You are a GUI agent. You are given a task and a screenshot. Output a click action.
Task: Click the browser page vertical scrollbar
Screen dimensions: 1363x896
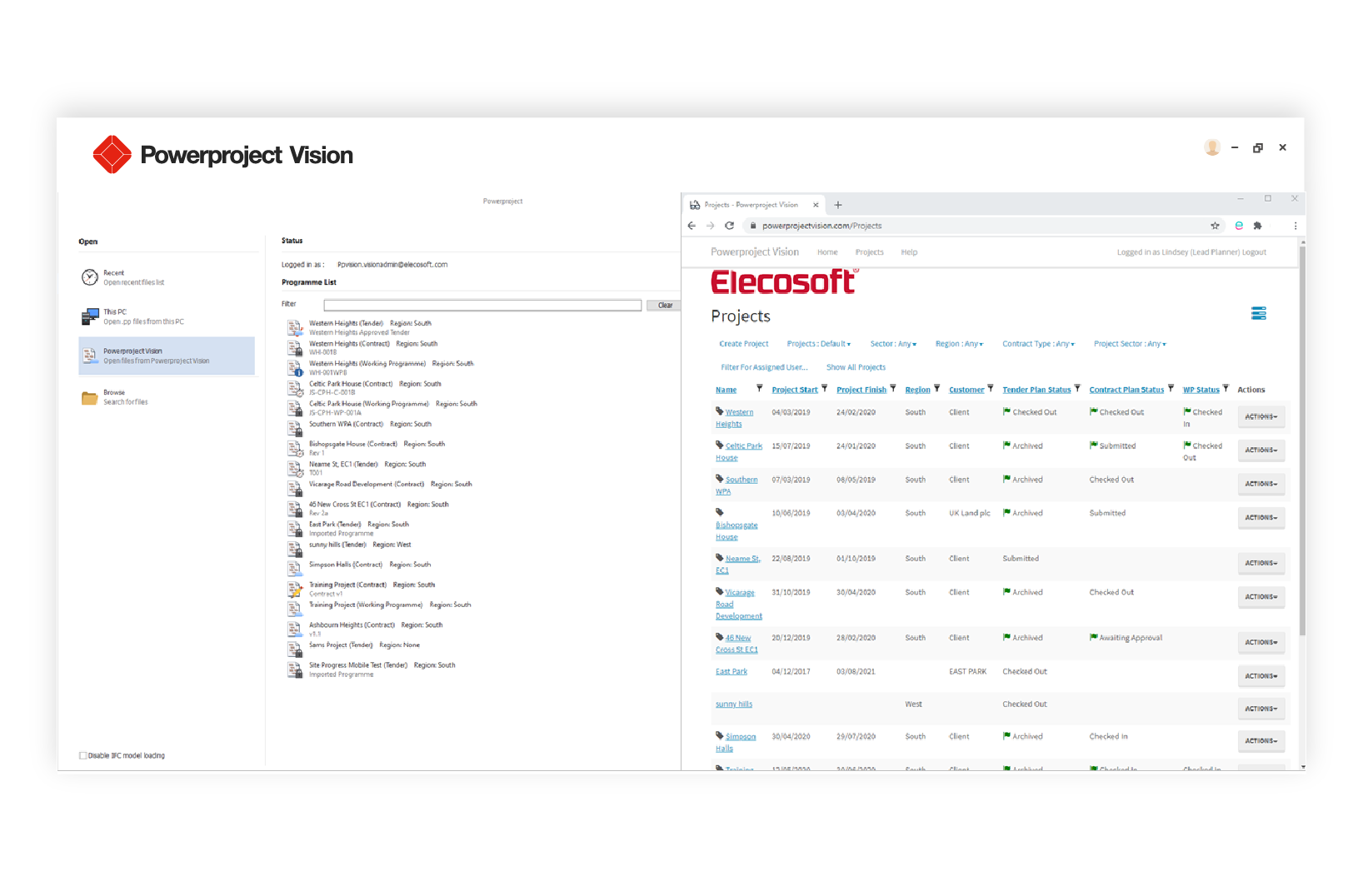1301,441
